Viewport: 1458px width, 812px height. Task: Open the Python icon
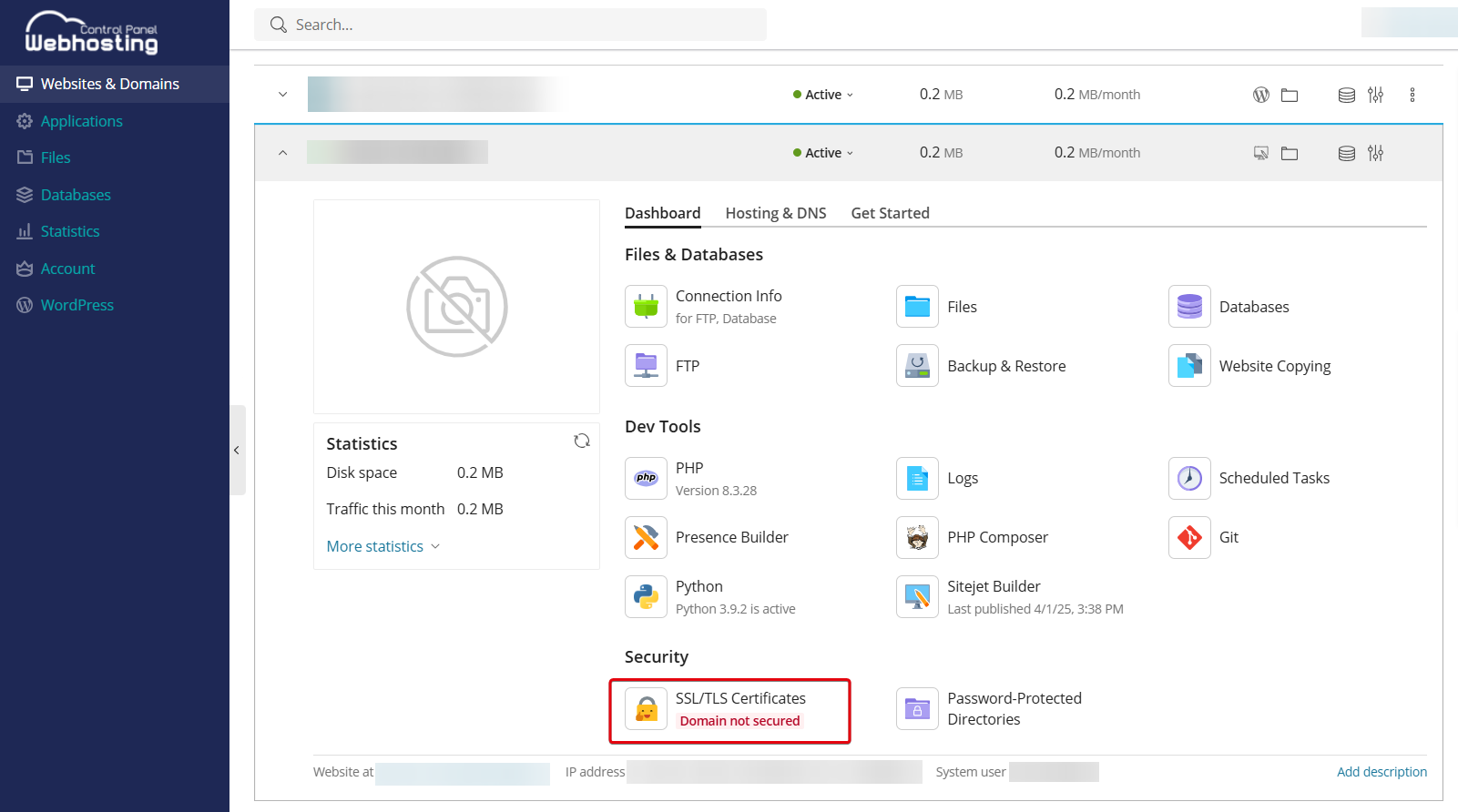[646, 597]
